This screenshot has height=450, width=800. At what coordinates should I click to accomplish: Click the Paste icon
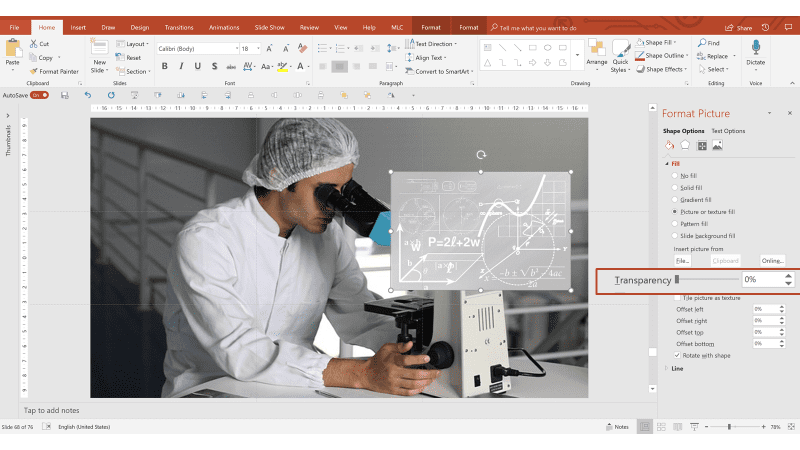(12, 49)
